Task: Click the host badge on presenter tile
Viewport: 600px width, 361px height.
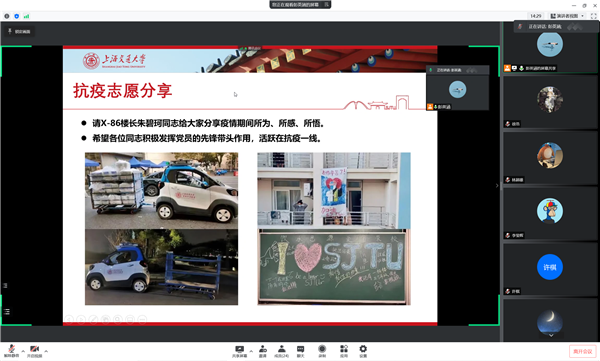Action: point(507,68)
